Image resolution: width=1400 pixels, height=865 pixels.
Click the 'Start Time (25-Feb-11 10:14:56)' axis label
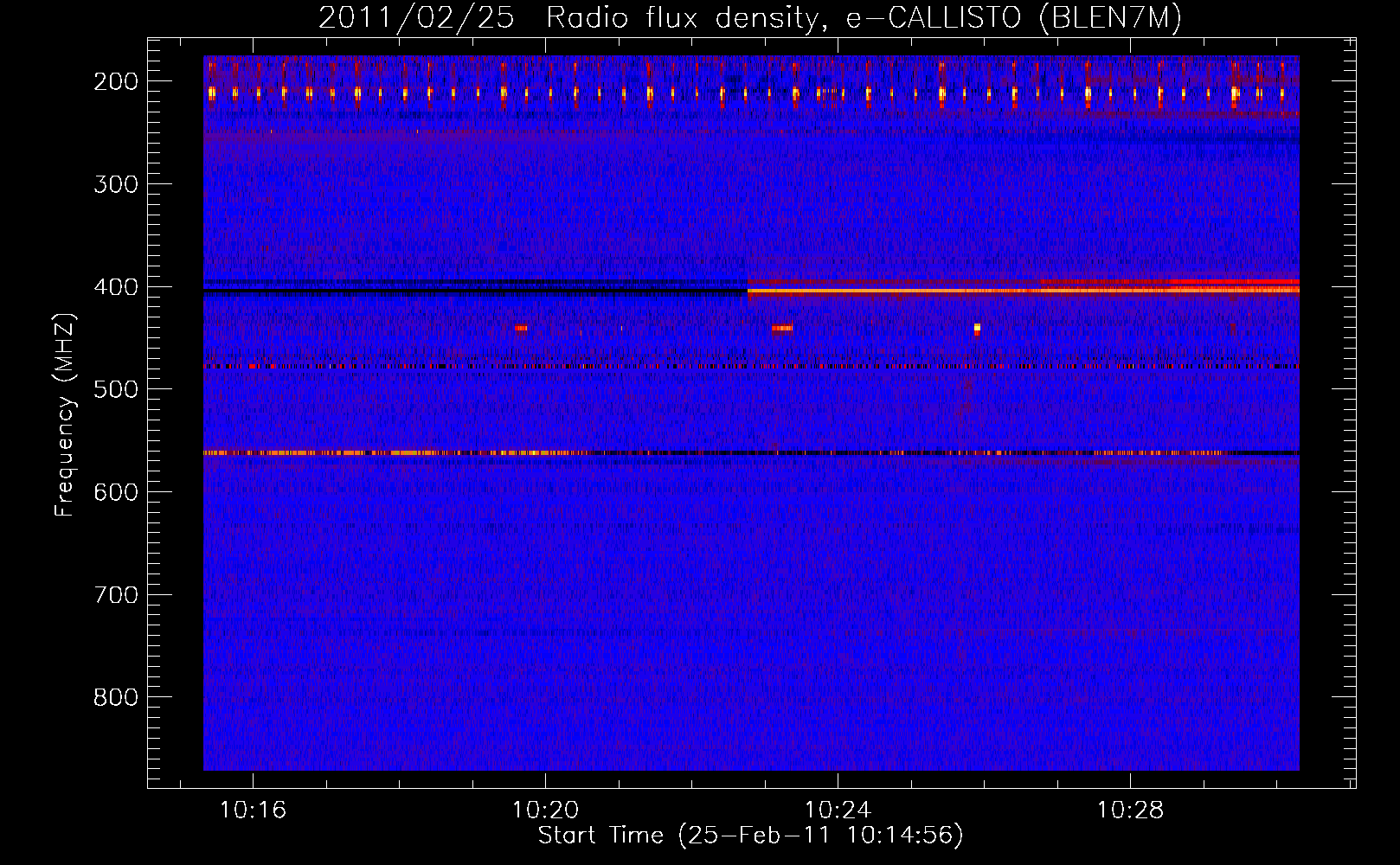[750, 836]
